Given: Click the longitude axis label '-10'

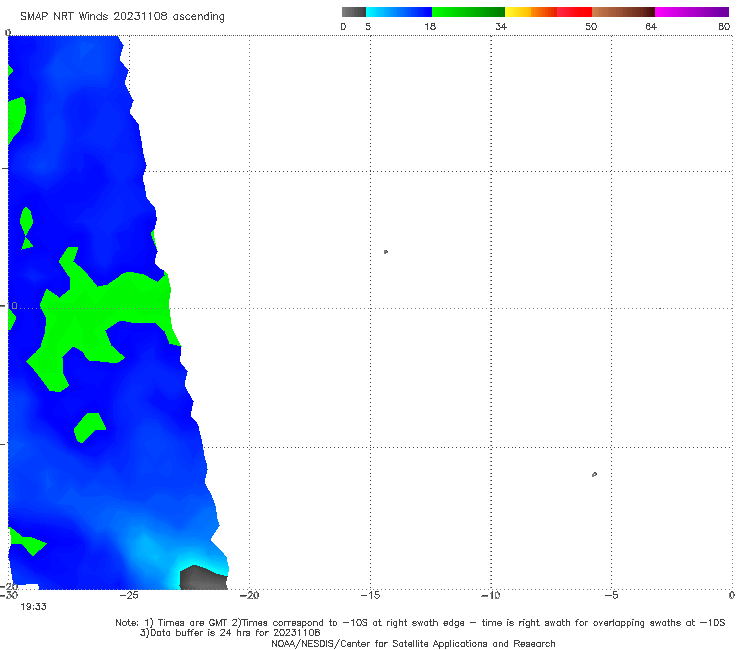Looking at the screenshot, I should 491,596.
